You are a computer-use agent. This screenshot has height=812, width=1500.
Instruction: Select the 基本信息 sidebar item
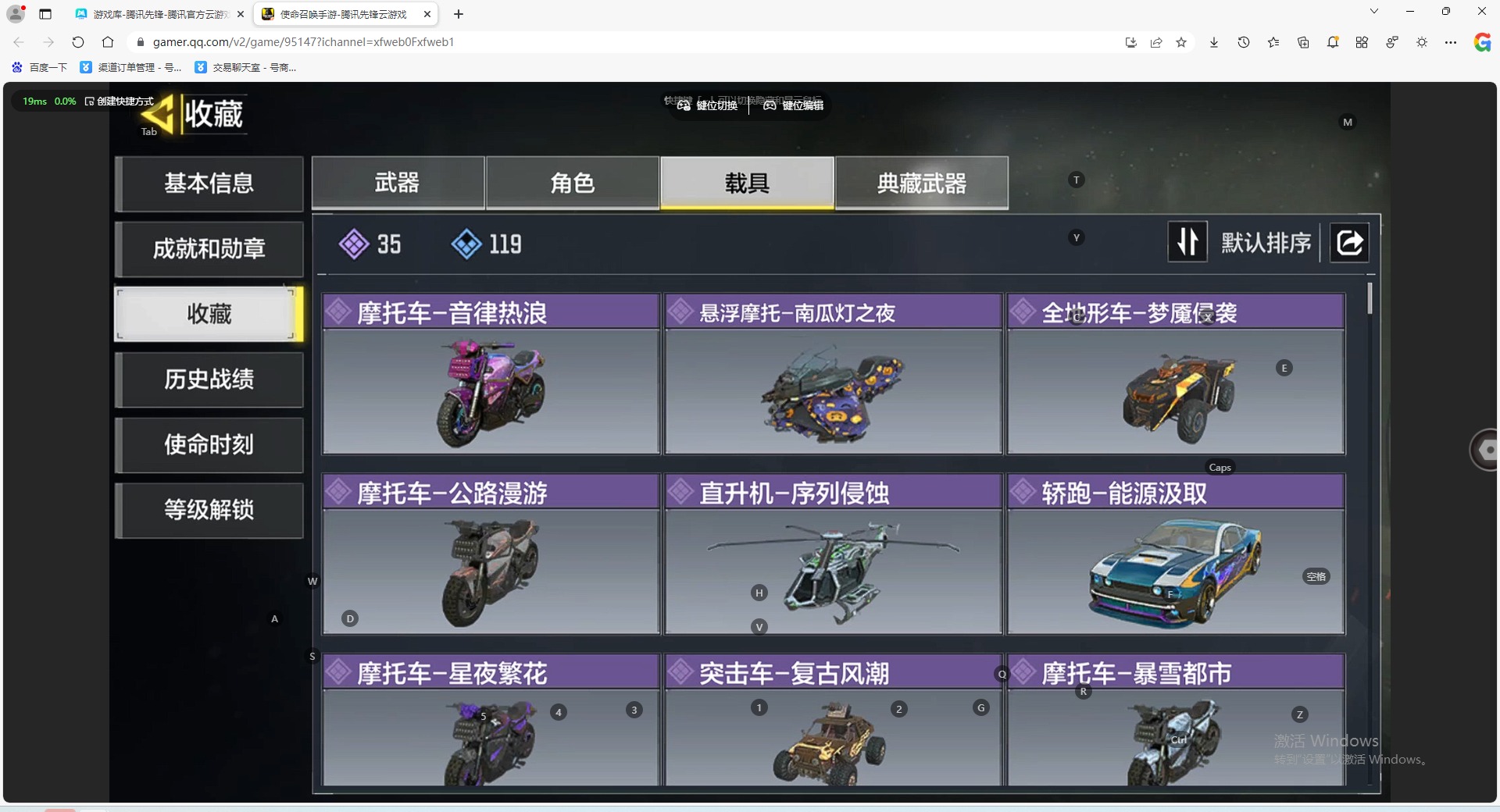click(209, 183)
